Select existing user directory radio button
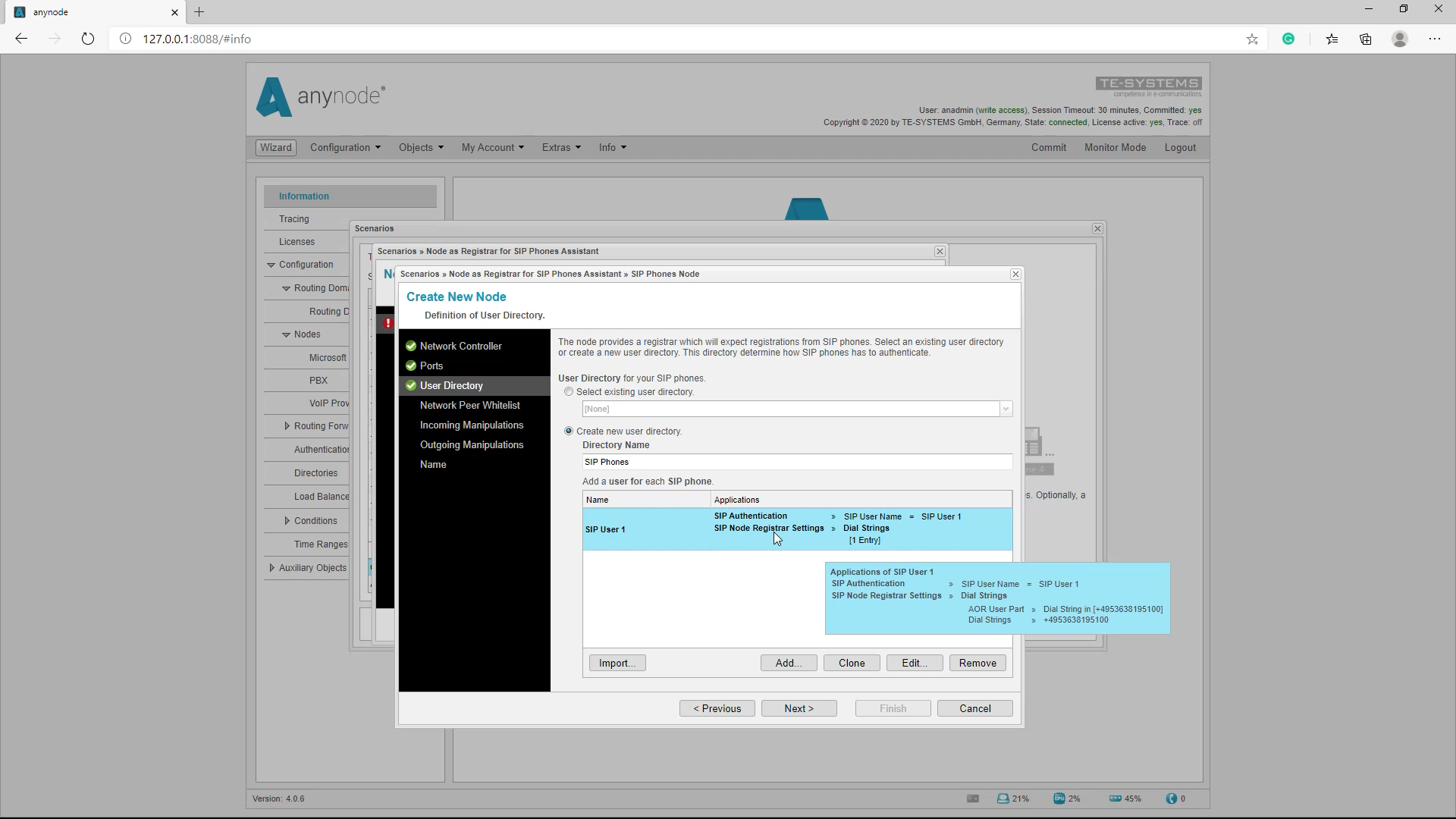The height and width of the screenshot is (819, 1456). [569, 392]
